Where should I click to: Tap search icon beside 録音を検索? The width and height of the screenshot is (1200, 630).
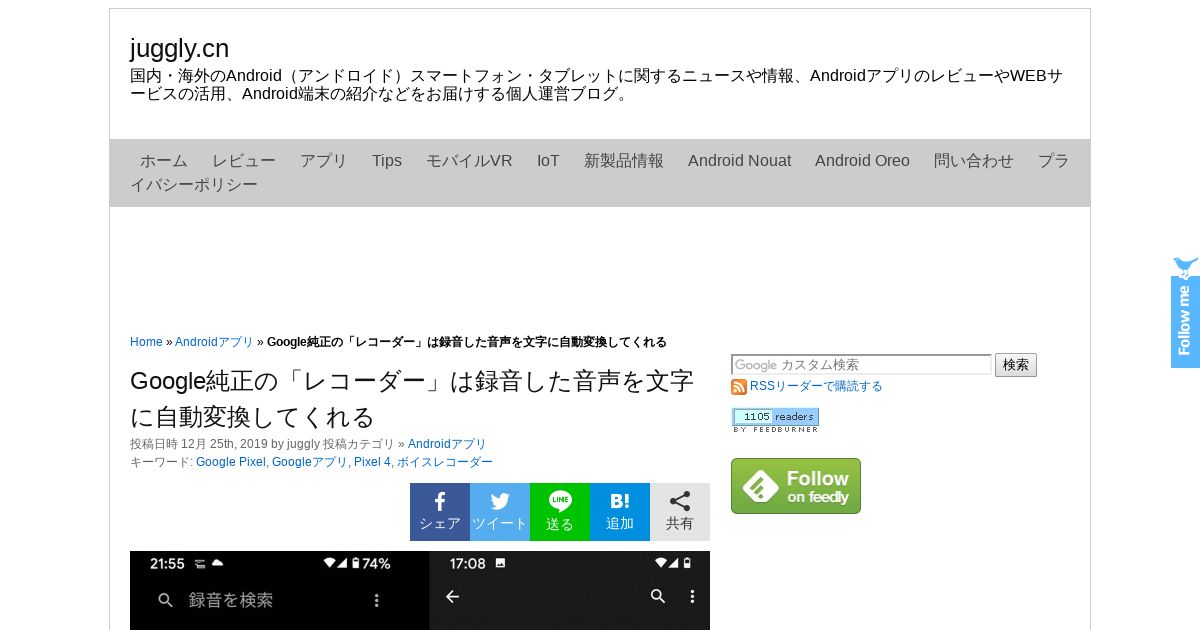coord(166,600)
